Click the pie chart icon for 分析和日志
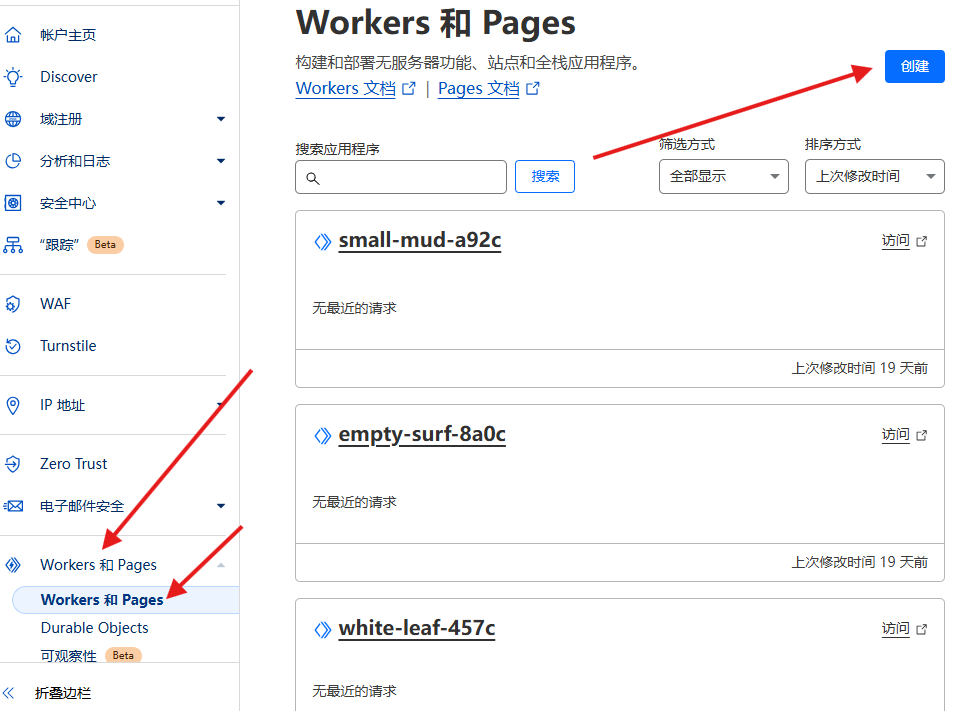The width and height of the screenshot is (967, 711). (13, 161)
